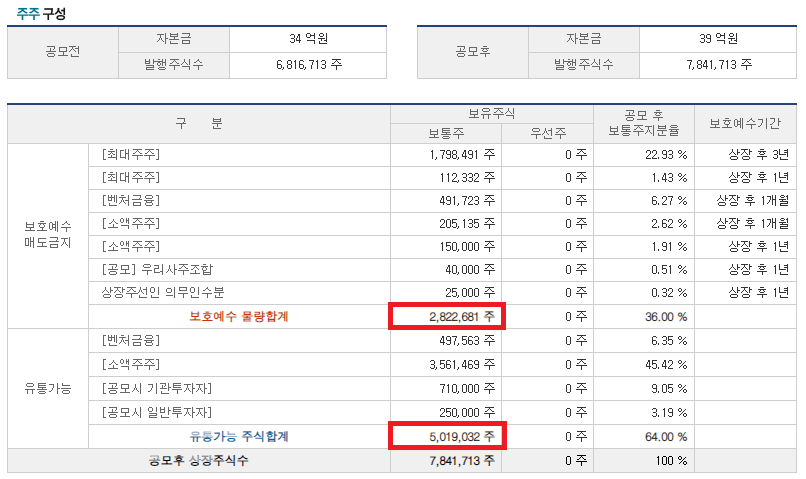
Task: Select the 64.00 % subtotal percentage
Action: pyautogui.click(x=666, y=437)
